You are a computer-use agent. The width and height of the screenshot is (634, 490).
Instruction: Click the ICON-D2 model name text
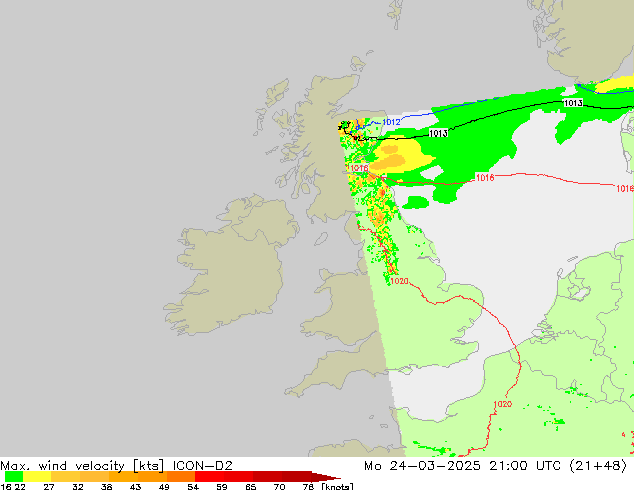(x=203, y=466)
